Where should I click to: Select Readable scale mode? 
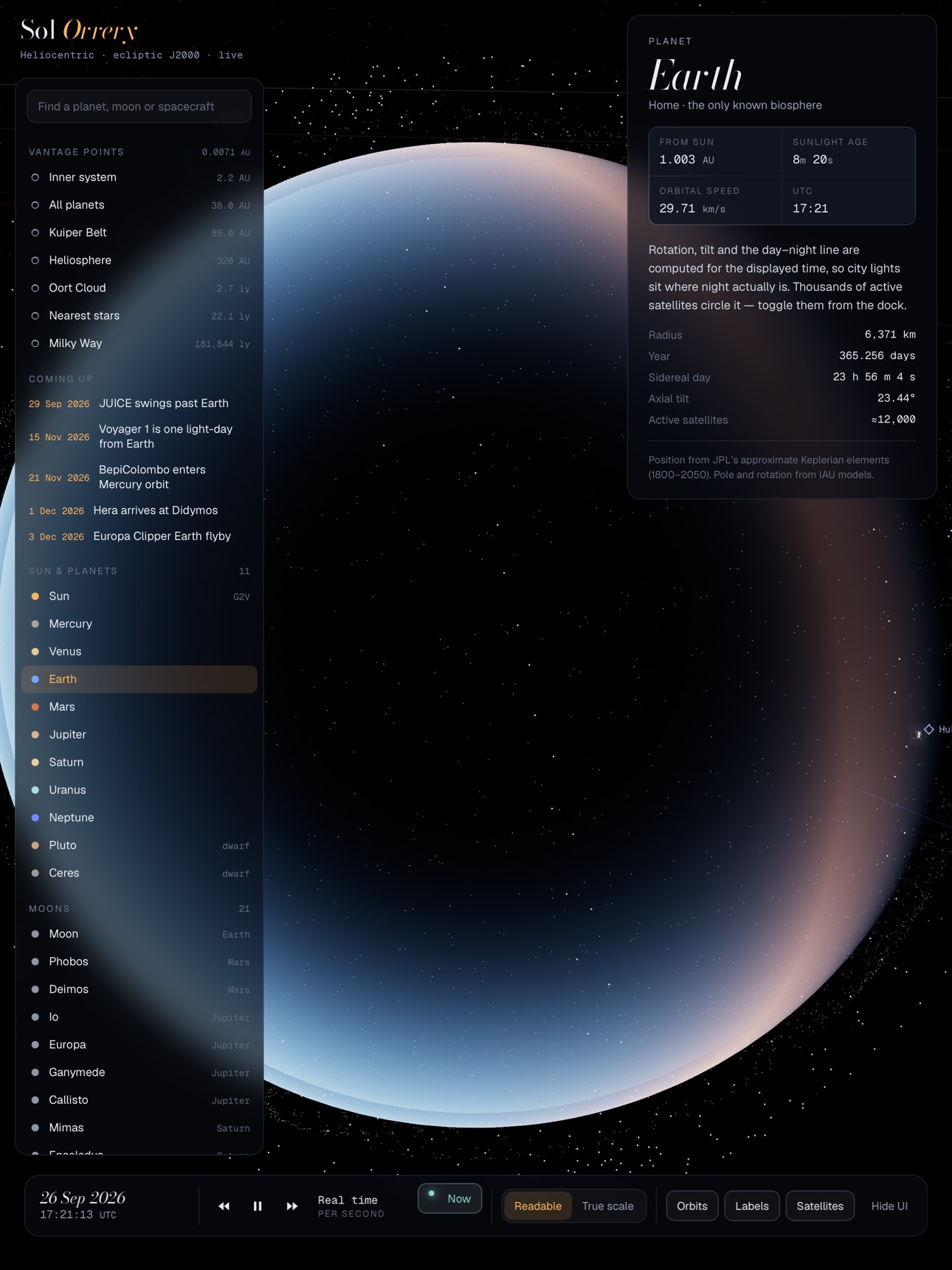click(x=537, y=1206)
